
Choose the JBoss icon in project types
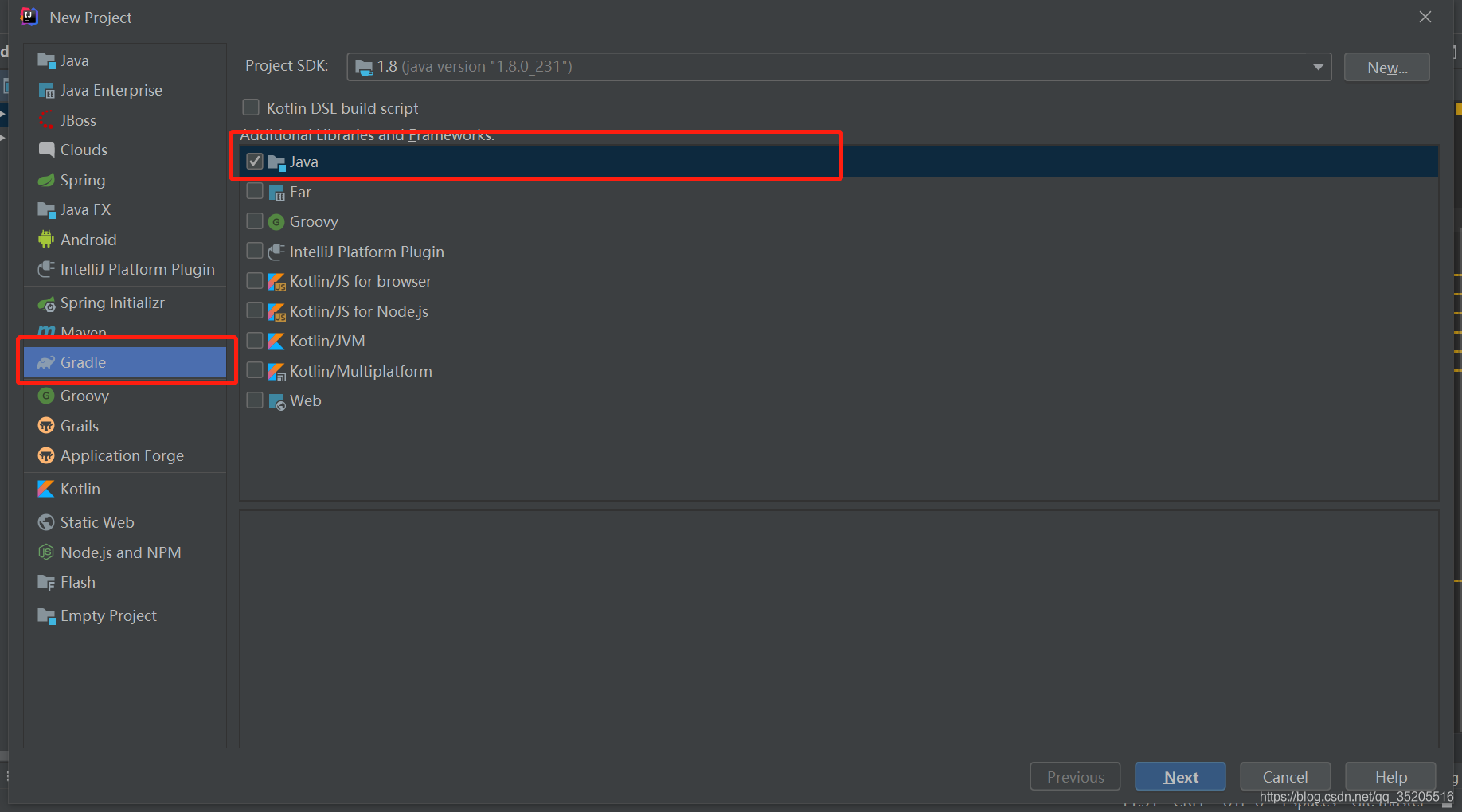[x=46, y=120]
